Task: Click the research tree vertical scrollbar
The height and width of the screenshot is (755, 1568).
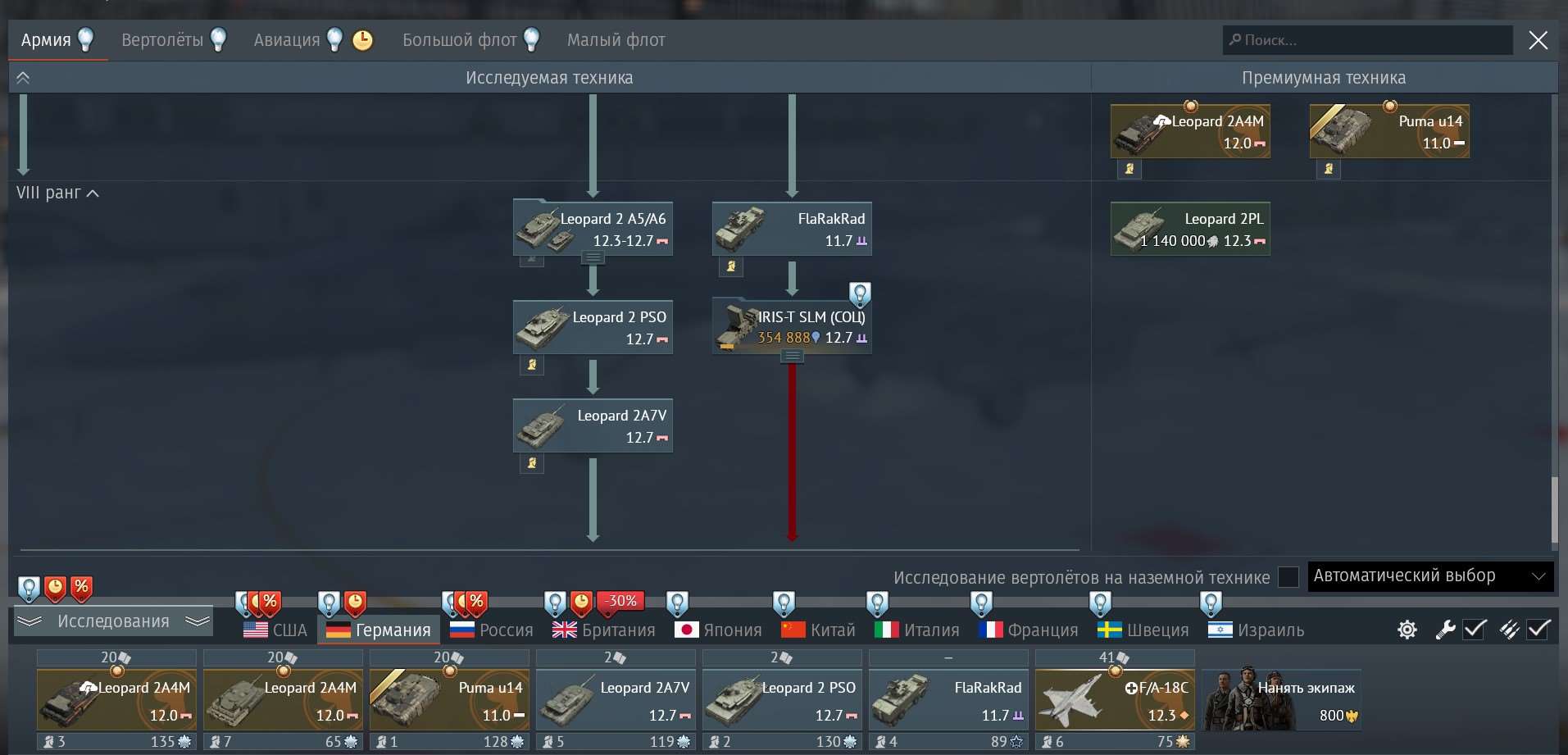Action: coord(1554,508)
